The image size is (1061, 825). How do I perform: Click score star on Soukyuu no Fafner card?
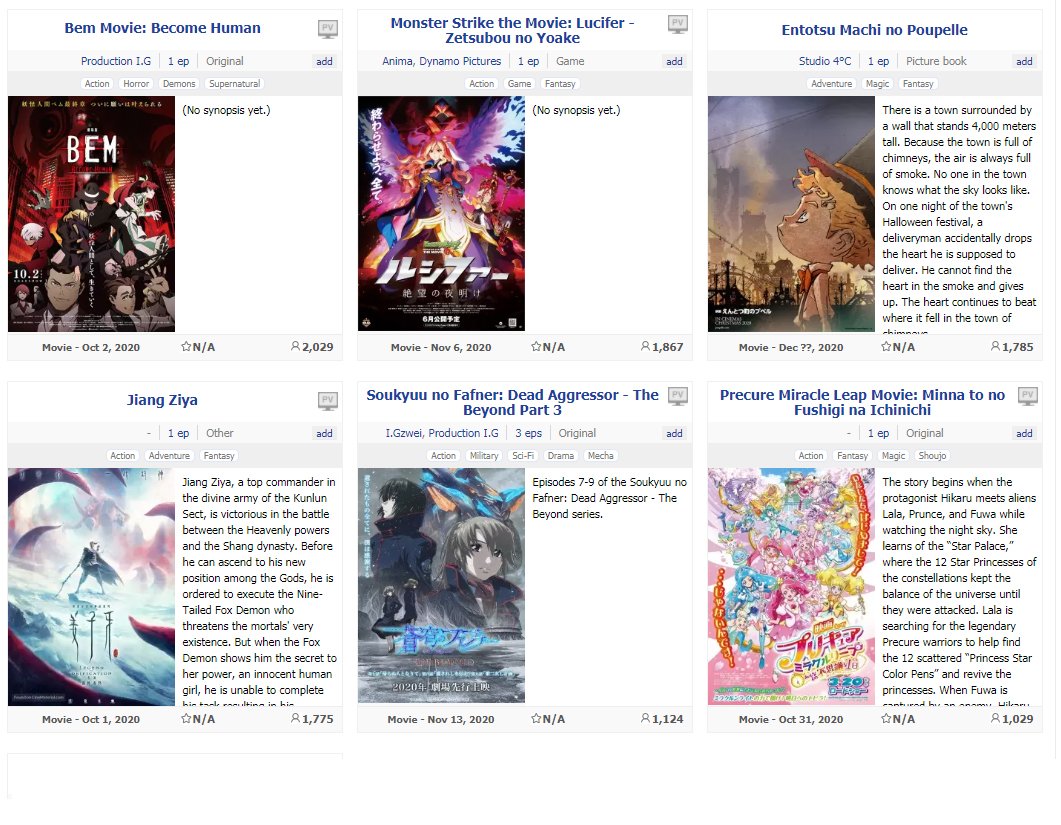pyautogui.click(x=536, y=719)
